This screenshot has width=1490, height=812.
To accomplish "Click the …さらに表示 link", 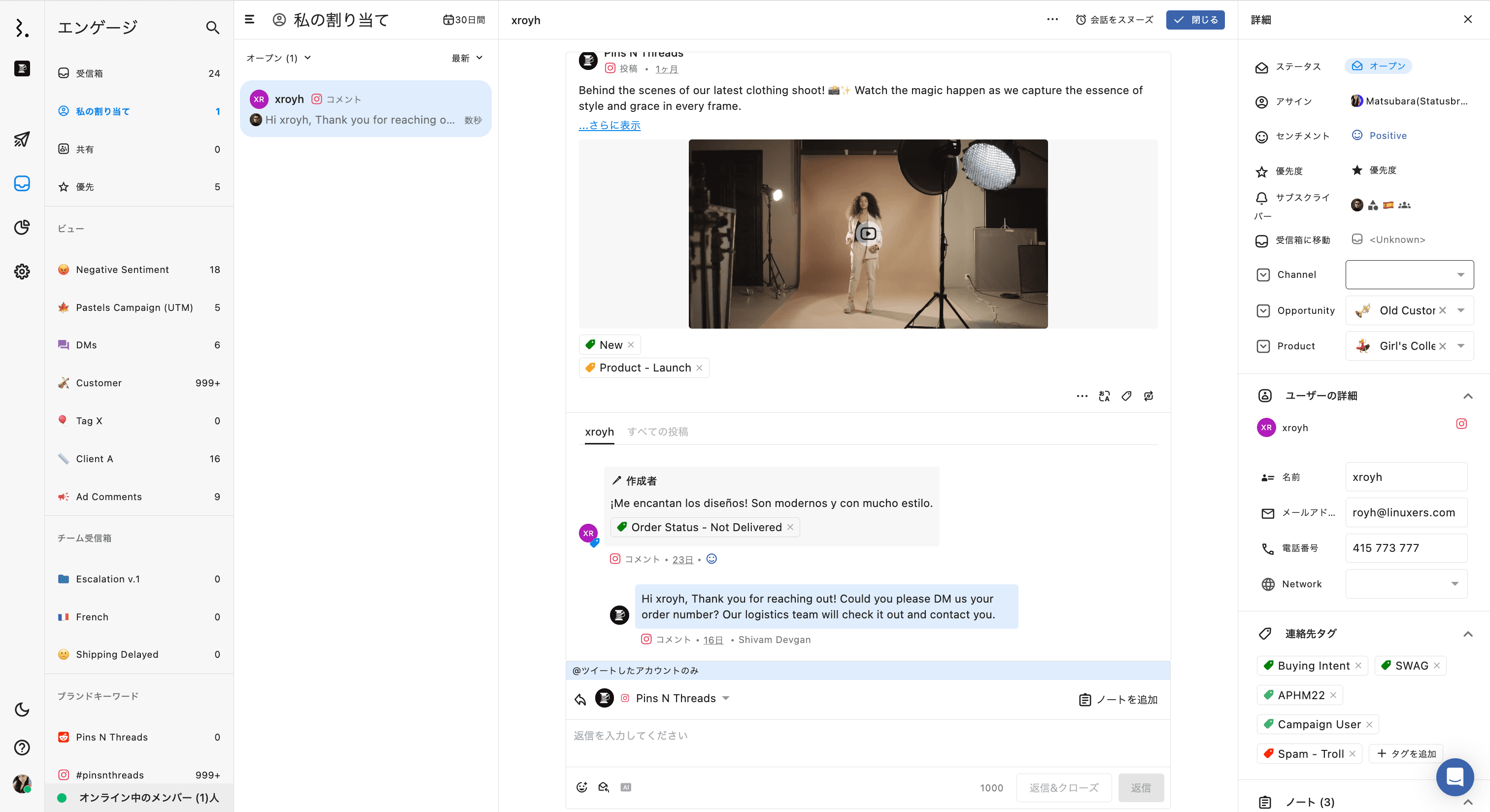I will (609, 126).
